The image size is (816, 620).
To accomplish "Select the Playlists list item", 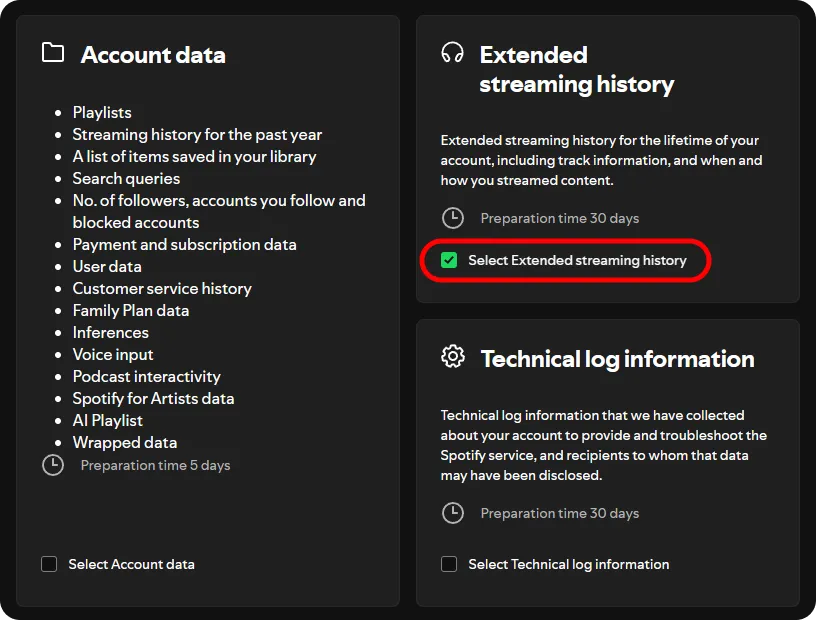I will [102, 113].
